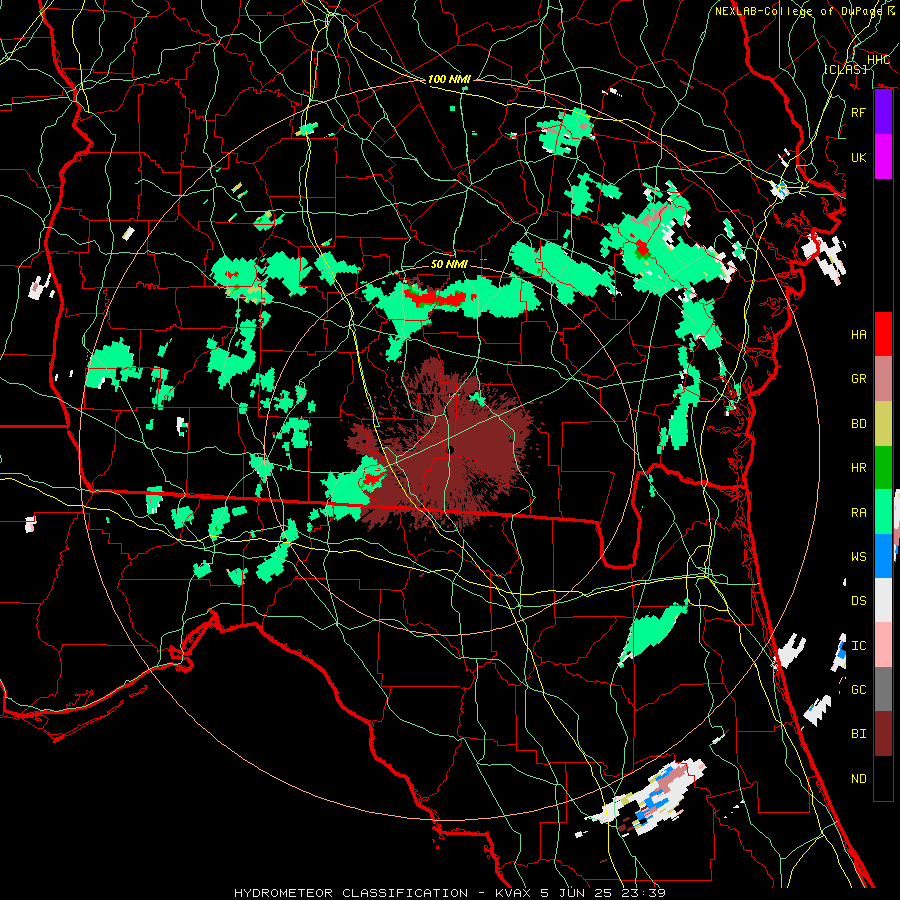This screenshot has width=900, height=900.
Task: Click the BD legend label
Action: (859, 423)
